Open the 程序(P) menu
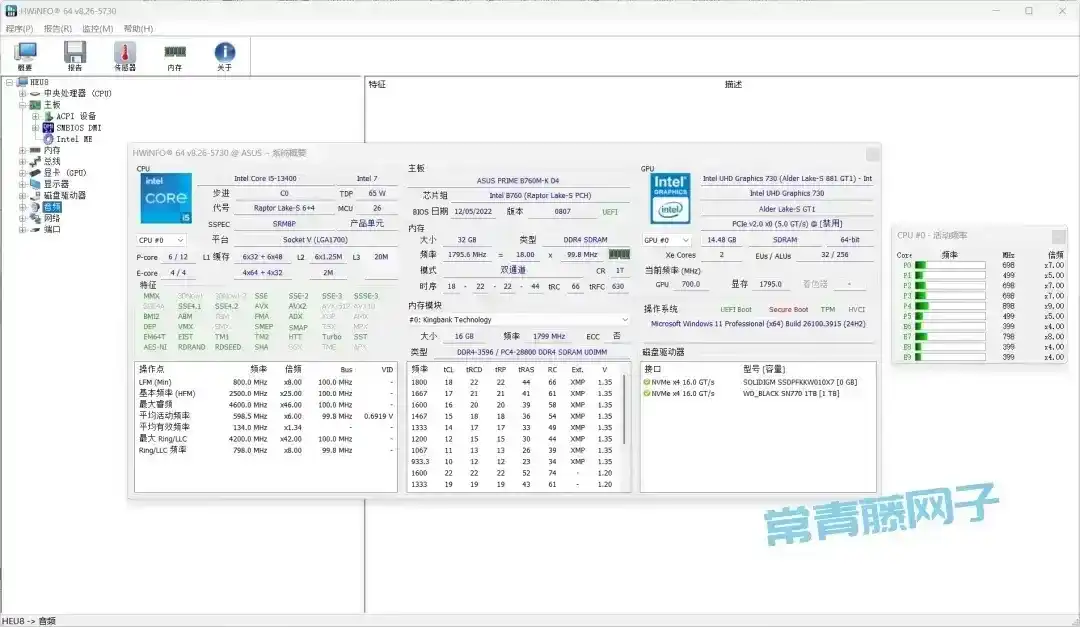 coord(19,28)
